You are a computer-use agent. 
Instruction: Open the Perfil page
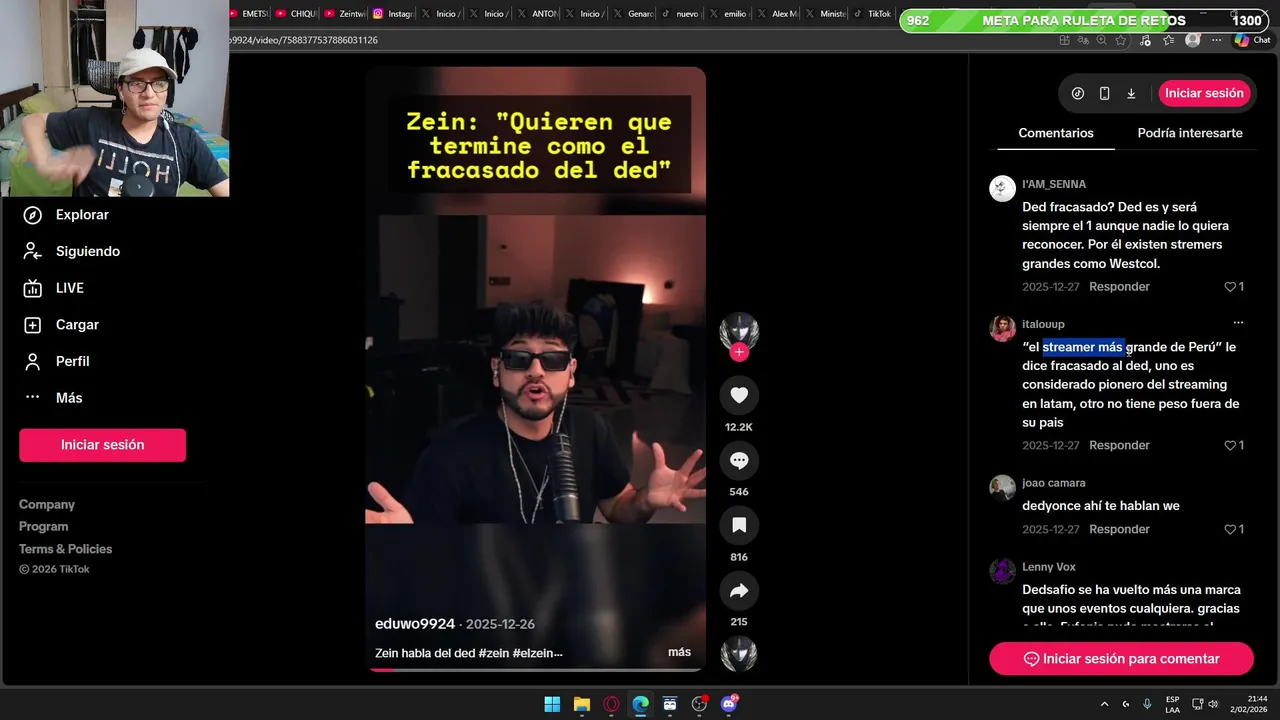[x=57, y=361]
